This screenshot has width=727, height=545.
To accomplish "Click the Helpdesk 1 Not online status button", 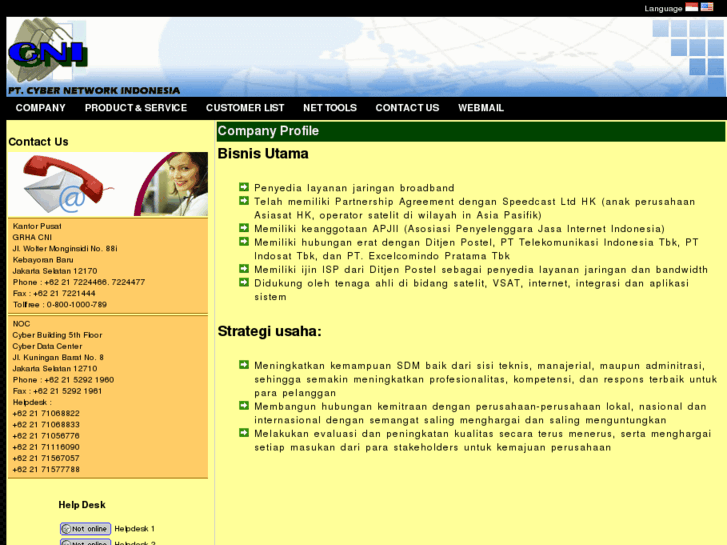I will click(85, 529).
